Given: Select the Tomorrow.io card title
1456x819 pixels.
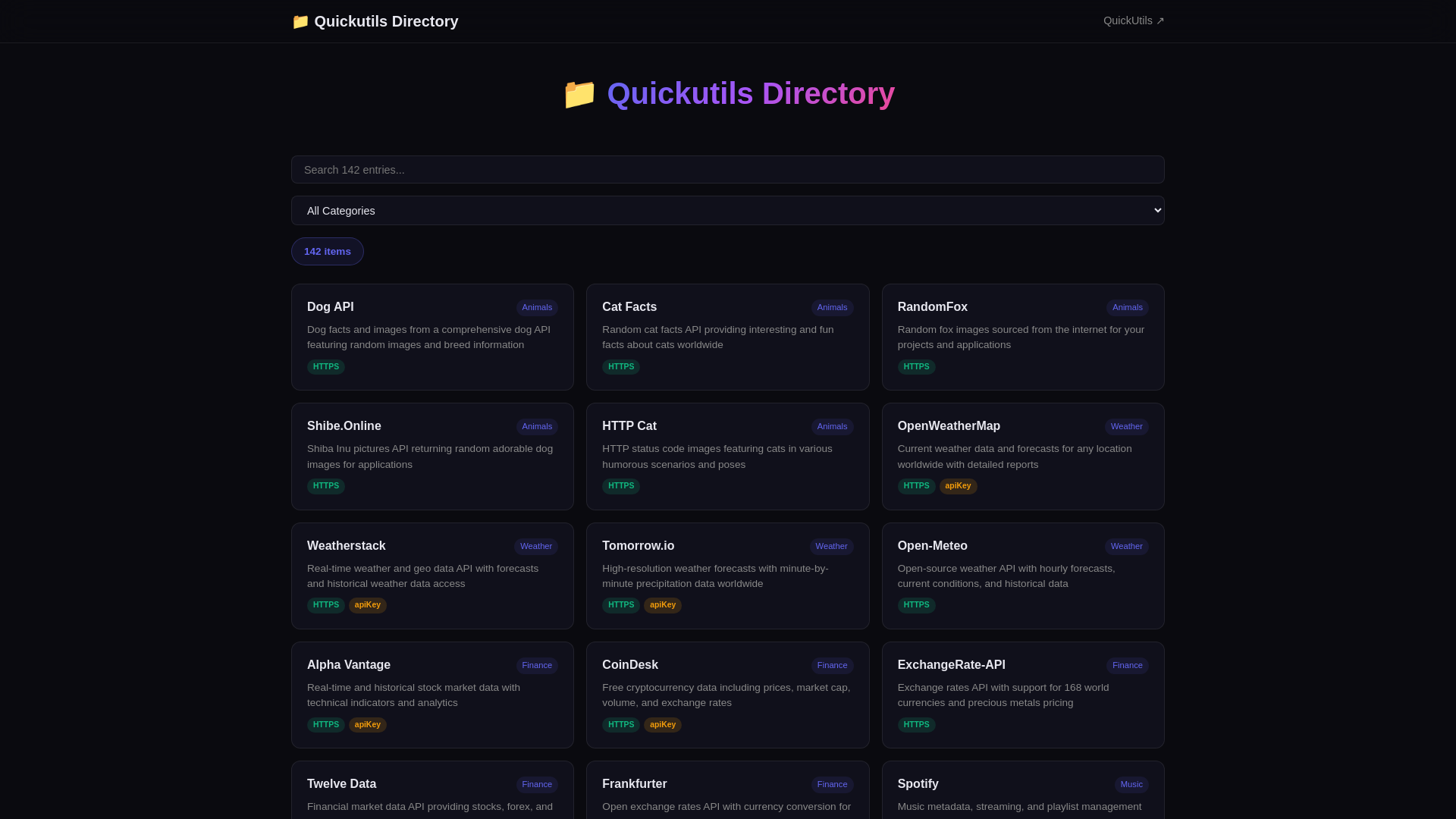Looking at the screenshot, I should pyautogui.click(x=639, y=546).
